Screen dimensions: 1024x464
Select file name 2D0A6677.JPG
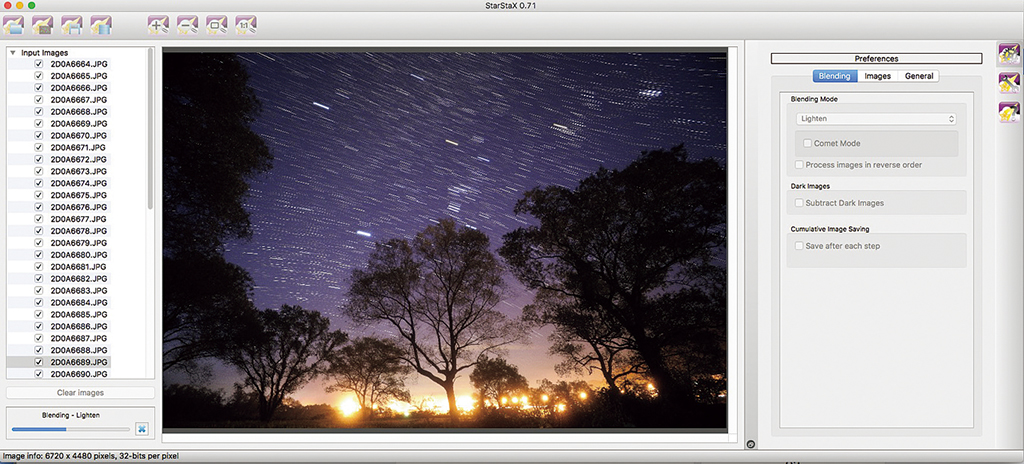pos(79,219)
